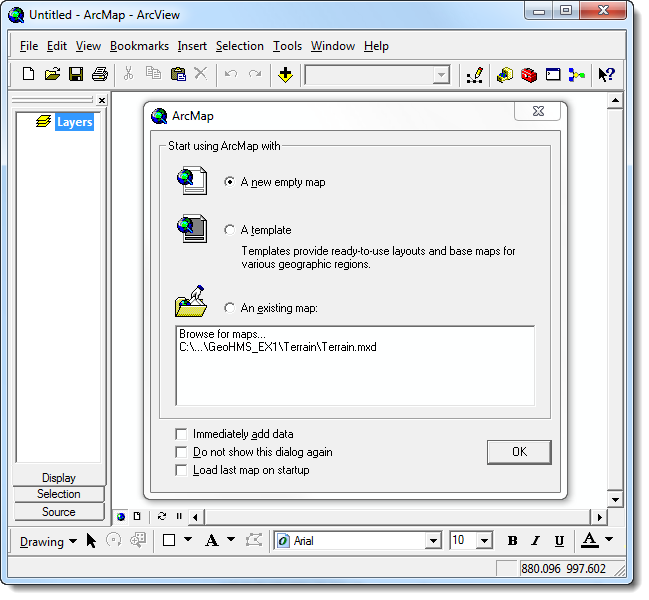649x600 pixels.
Task: Open the red ArcToolbox icon
Action: (529, 74)
